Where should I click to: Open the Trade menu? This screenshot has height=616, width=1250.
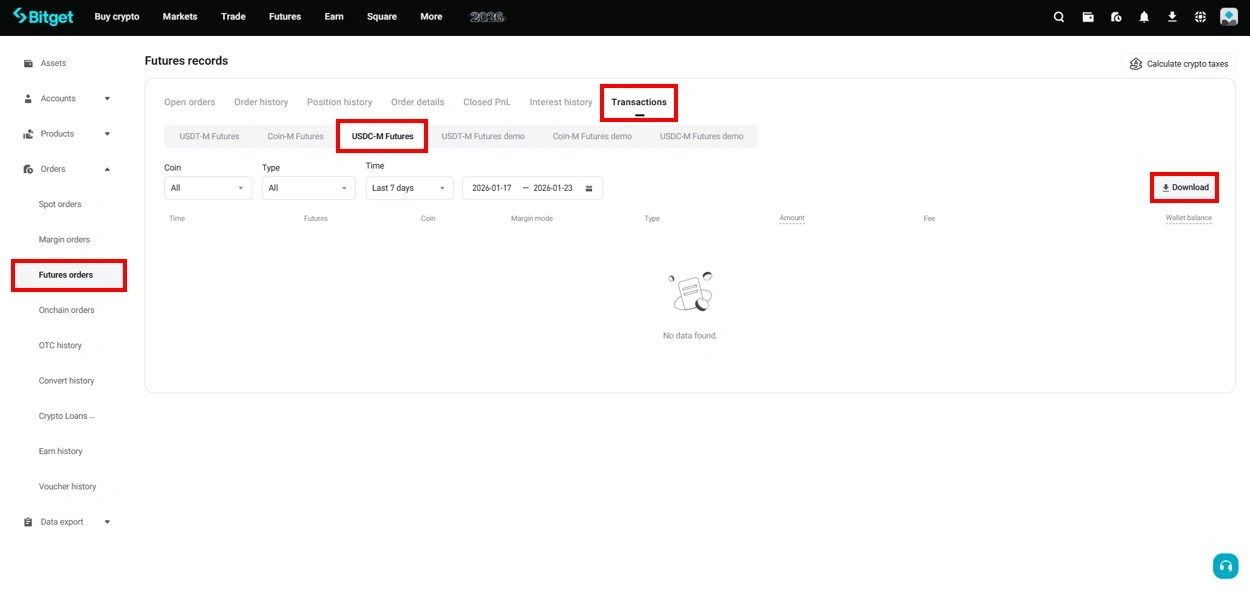233,17
